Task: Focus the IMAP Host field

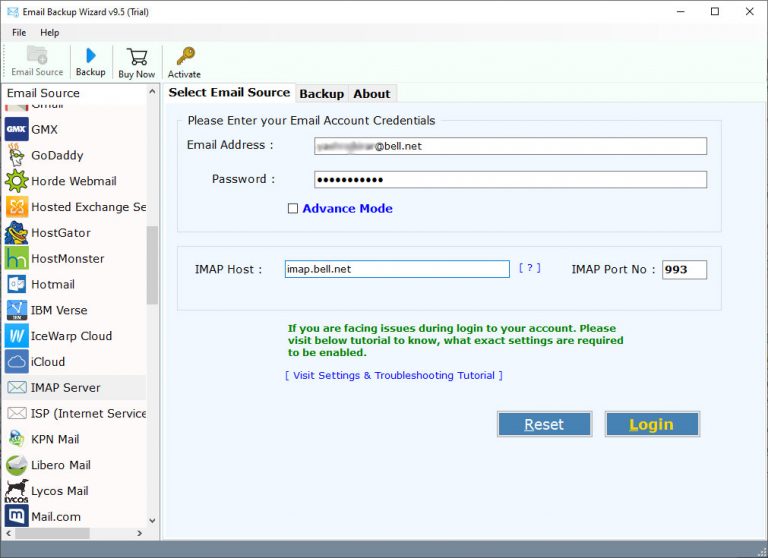Action: [x=397, y=269]
